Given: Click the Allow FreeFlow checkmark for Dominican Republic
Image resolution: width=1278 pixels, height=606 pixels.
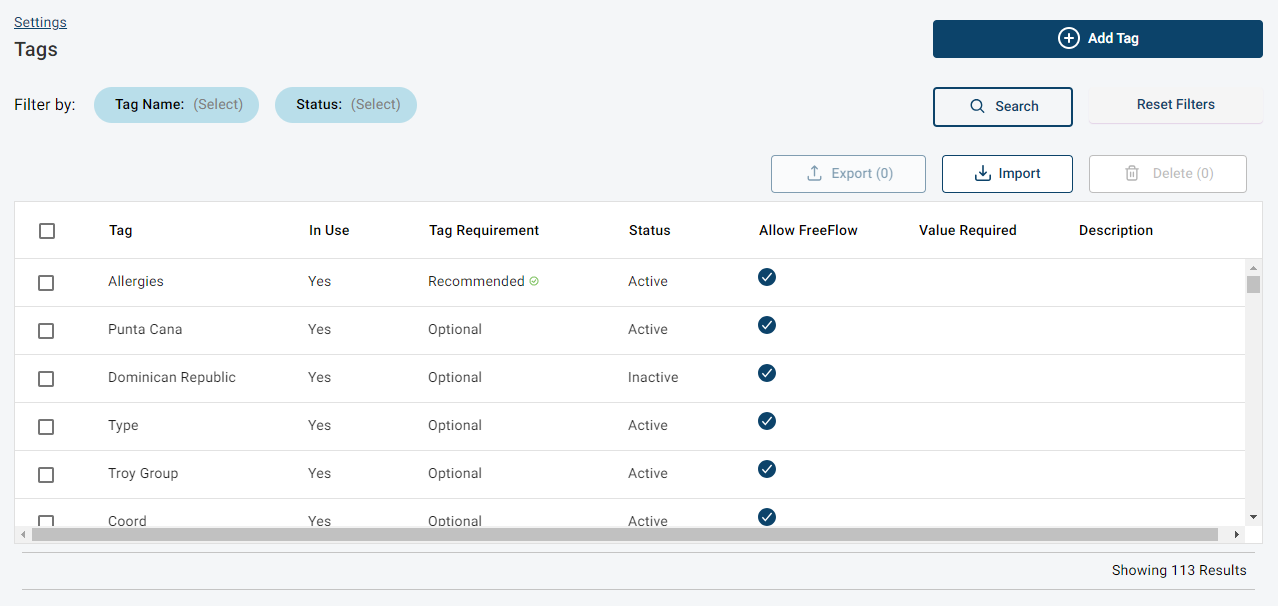Looking at the screenshot, I should pos(767,373).
